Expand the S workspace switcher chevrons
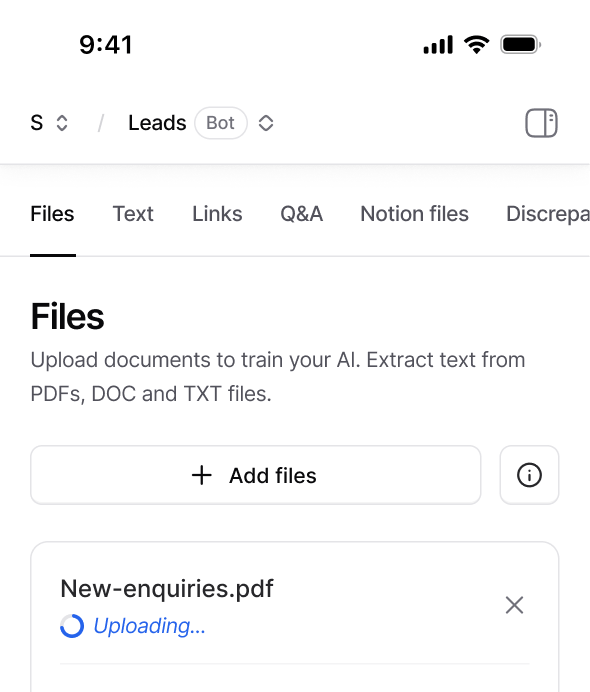This screenshot has width=590, height=692. (62, 123)
